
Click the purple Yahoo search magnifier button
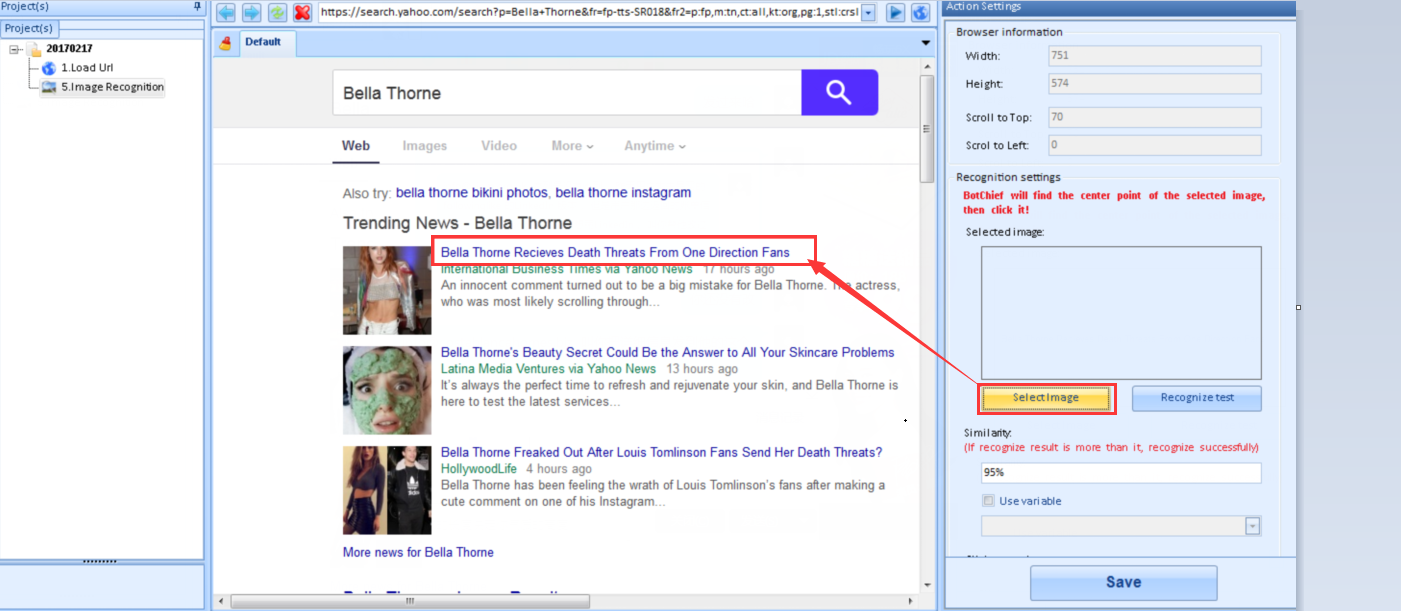pyautogui.click(x=839, y=93)
